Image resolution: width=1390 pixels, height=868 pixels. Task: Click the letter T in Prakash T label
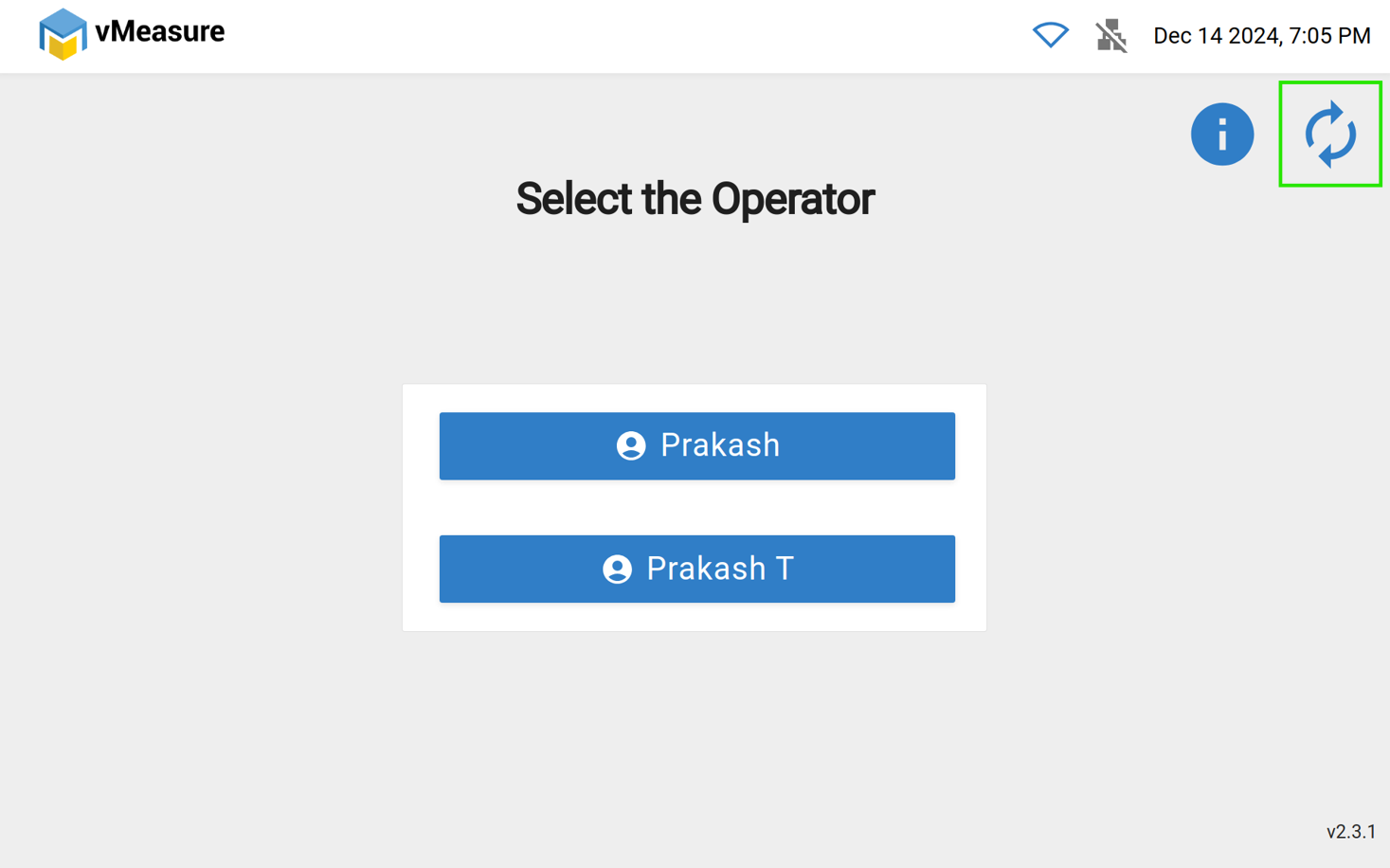coord(784,569)
